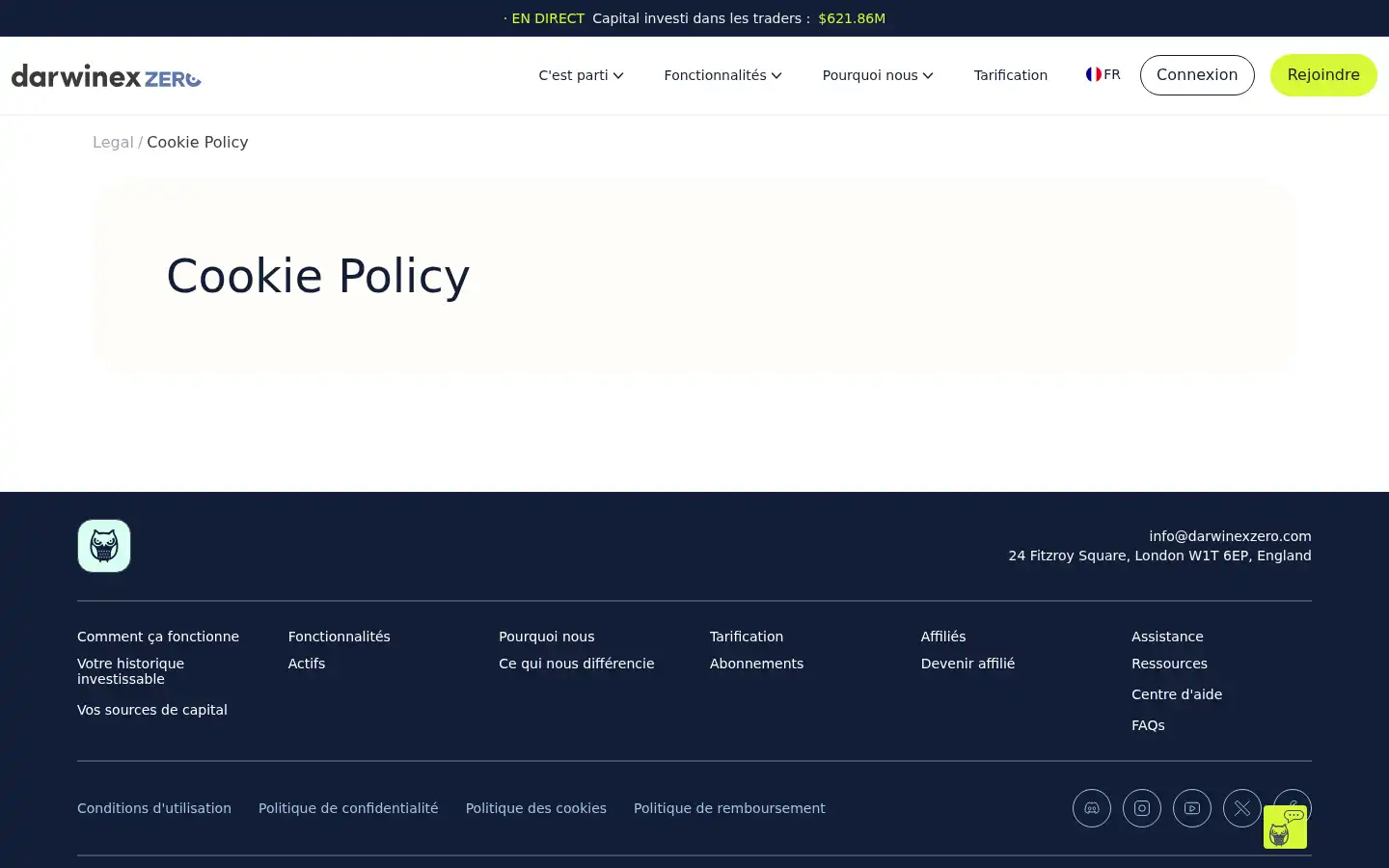Click the Darwinex Zero header logo
The height and width of the screenshot is (868, 1389).
pyautogui.click(x=106, y=75)
